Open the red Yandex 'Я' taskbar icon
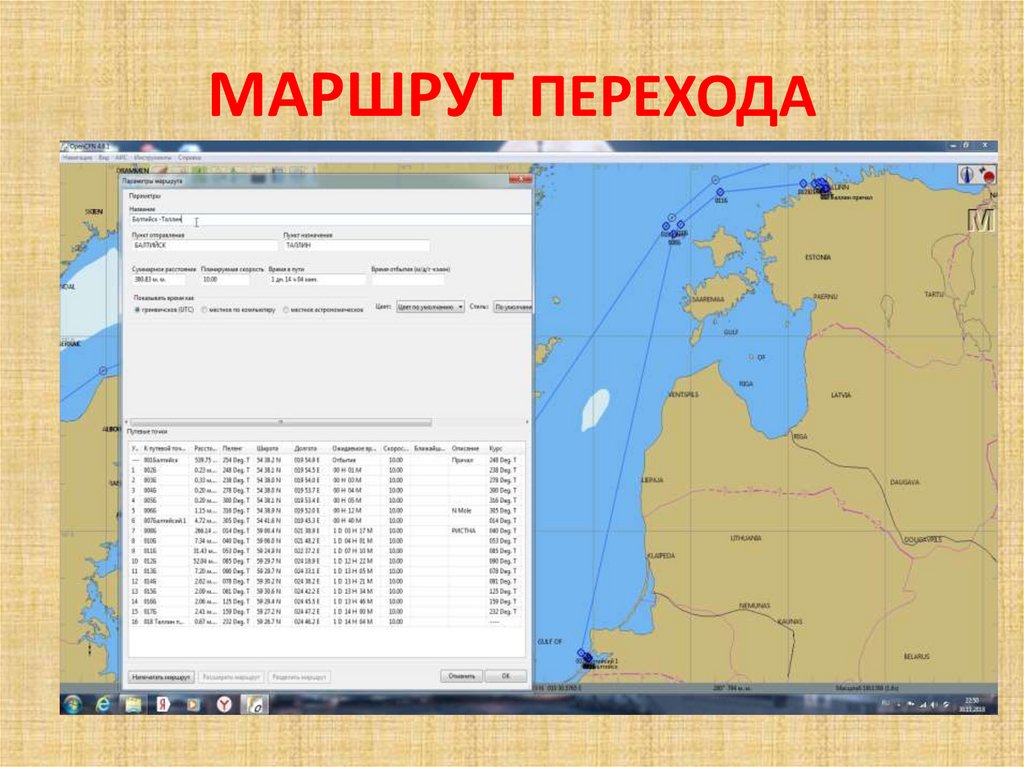The width and height of the screenshot is (1024, 767). [163, 704]
